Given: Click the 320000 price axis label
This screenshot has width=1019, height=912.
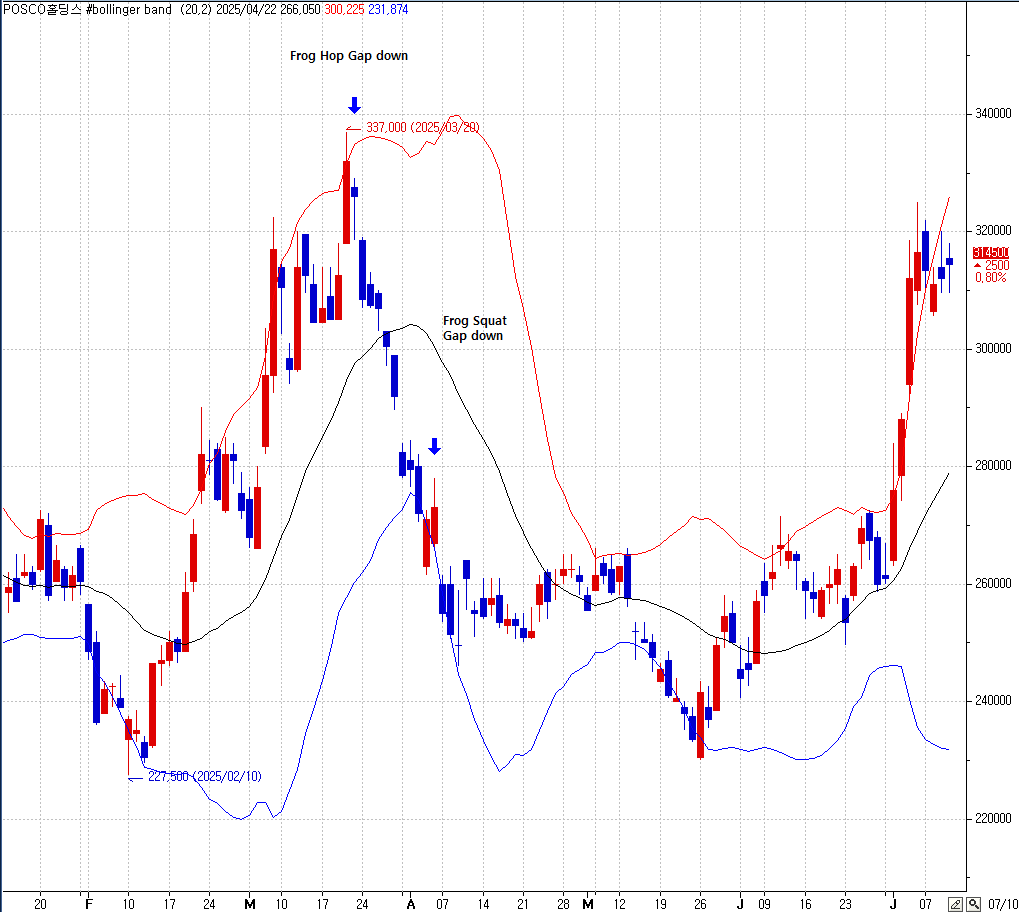Looking at the screenshot, I should (x=993, y=231).
